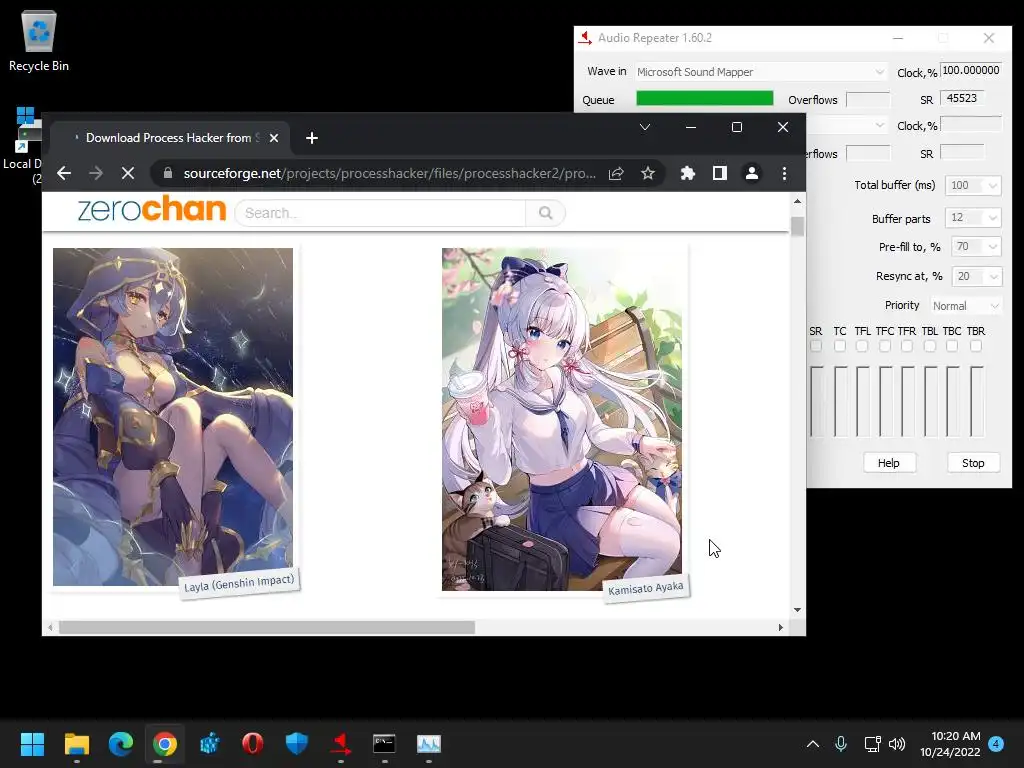This screenshot has height=768, width=1024.
Task: Open the Windows Start menu
Action: pyautogui.click(x=32, y=744)
